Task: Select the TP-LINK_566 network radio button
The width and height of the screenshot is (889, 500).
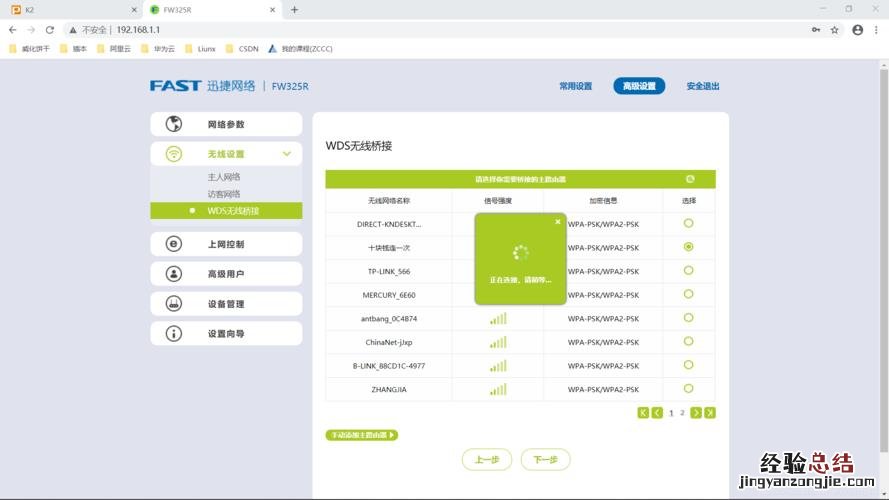Action: 688,270
